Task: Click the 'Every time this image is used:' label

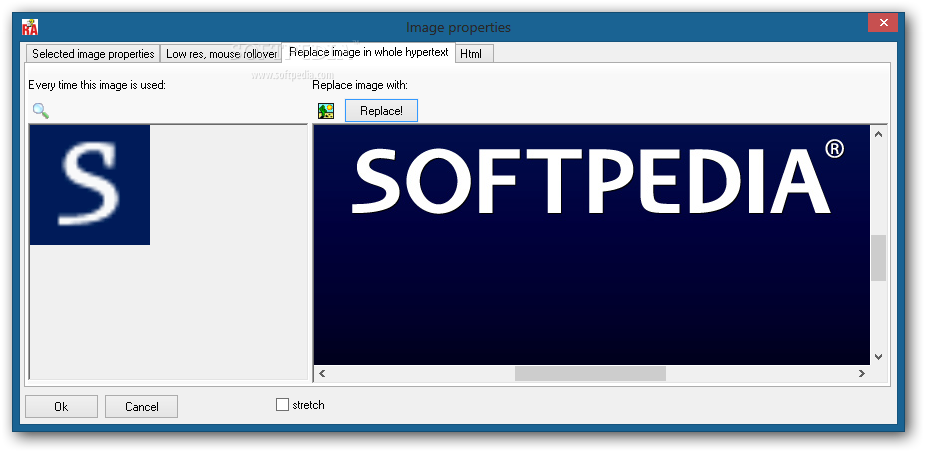Action: [97, 85]
